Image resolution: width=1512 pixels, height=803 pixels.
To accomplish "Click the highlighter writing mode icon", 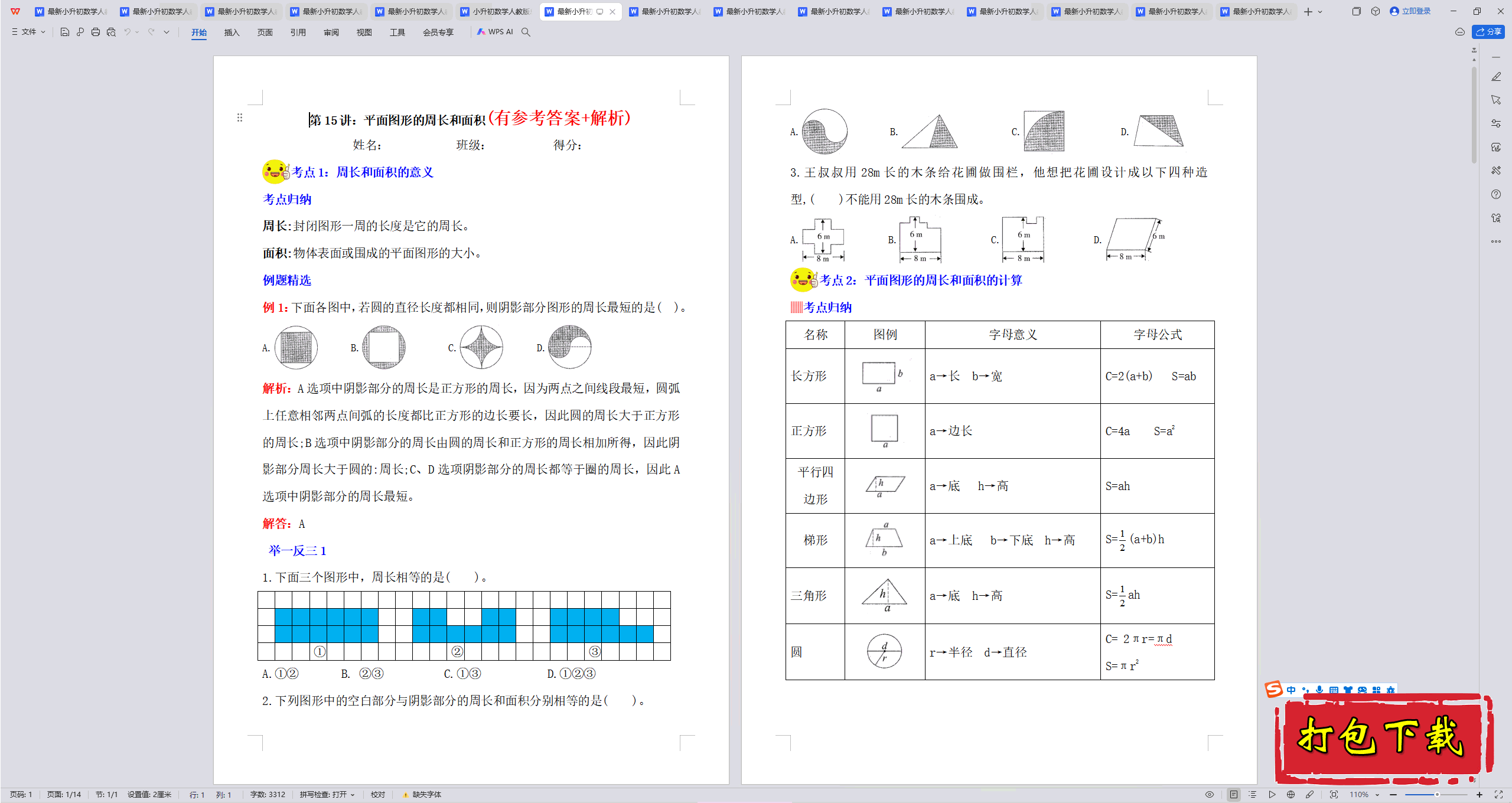I will [1310, 795].
